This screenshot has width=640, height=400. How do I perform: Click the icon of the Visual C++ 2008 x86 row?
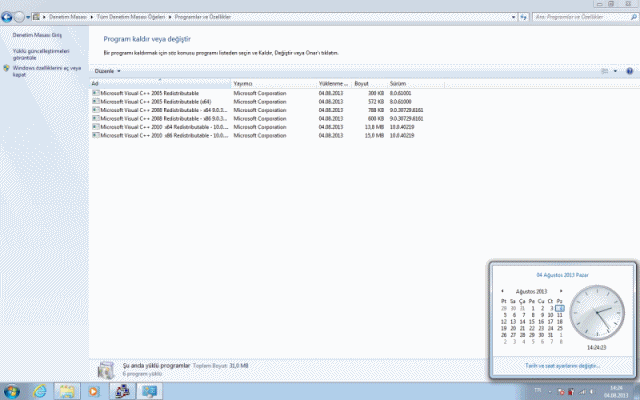pyautogui.click(x=96, y=118)
